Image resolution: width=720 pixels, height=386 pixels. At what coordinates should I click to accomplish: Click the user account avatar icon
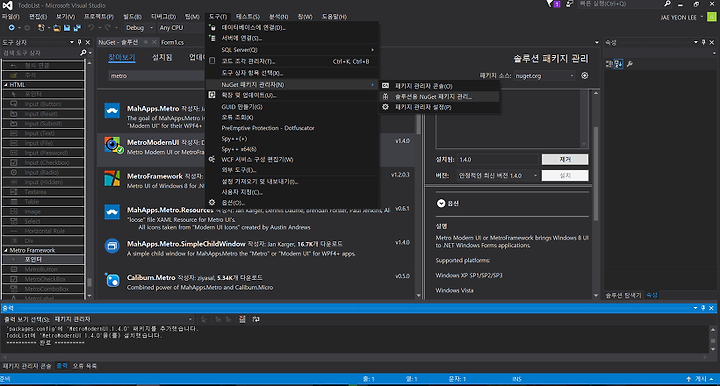[x=712, y=17]
